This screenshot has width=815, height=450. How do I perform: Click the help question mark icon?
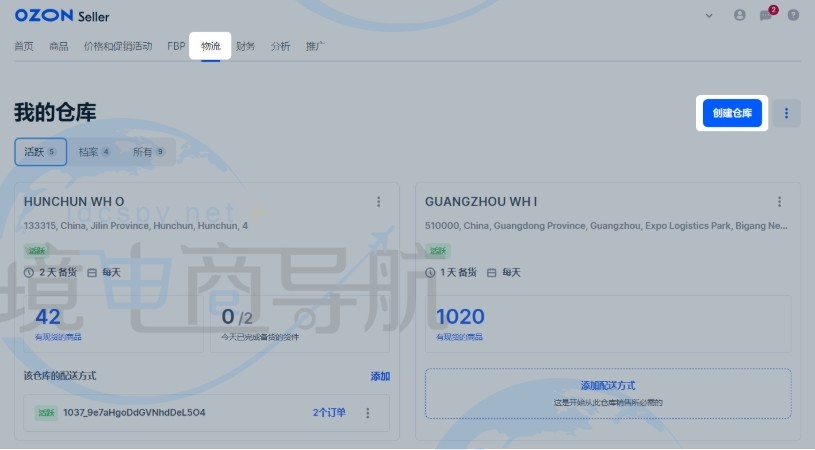pyautogui.click(x=793, y=15)
